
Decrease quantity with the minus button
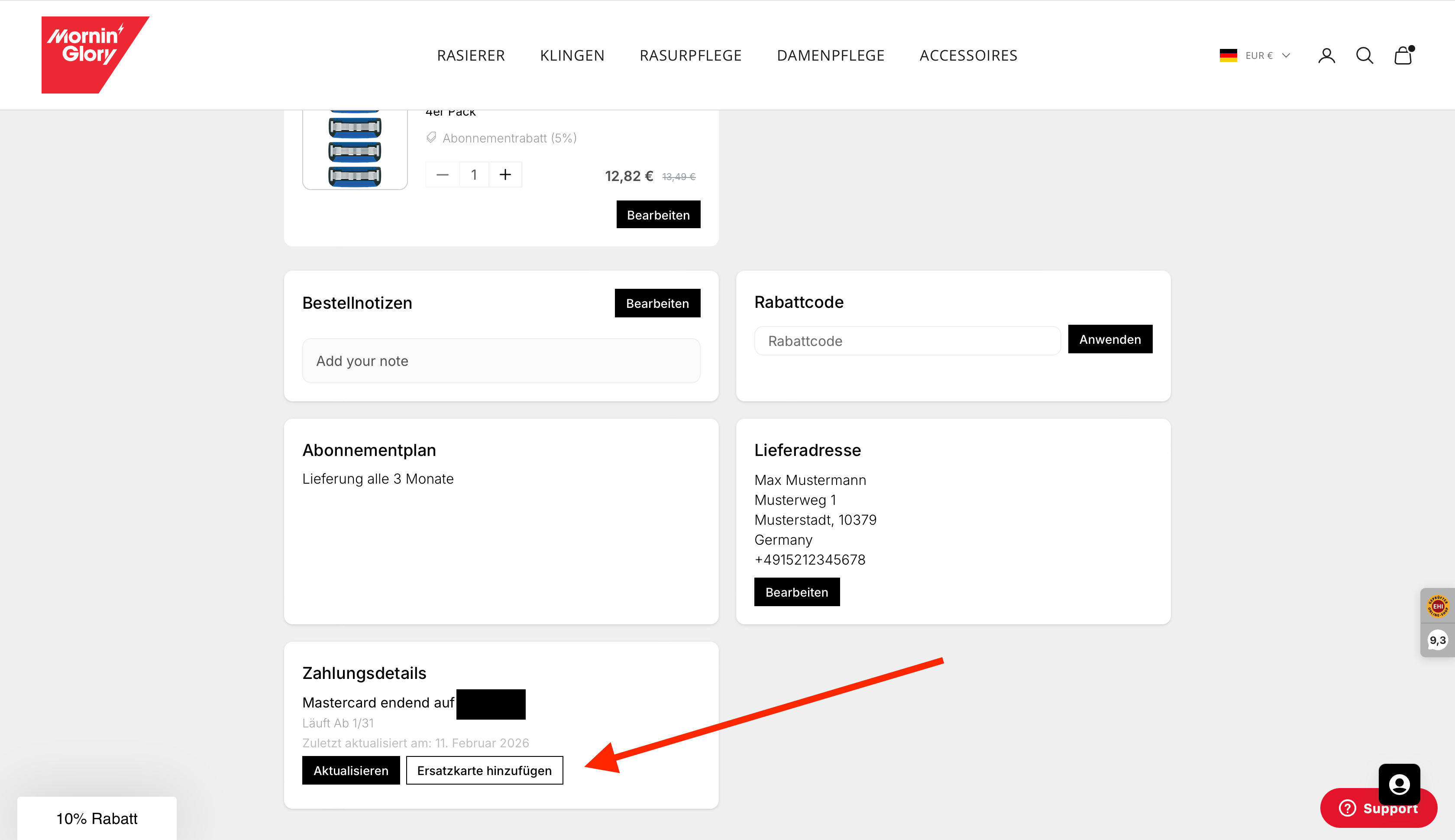point(443,175)
